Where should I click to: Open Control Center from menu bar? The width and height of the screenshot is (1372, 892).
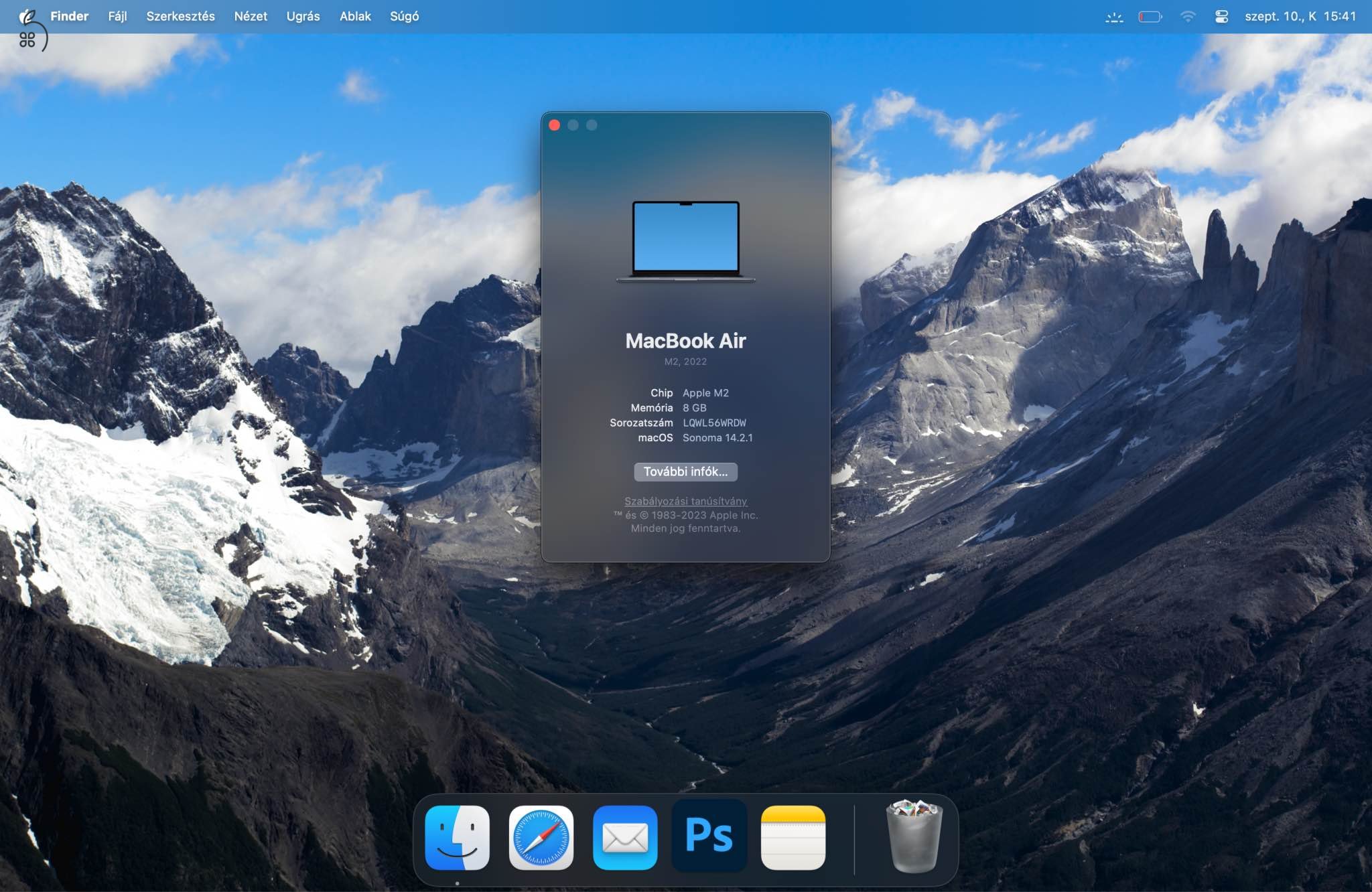(1221, 17)
